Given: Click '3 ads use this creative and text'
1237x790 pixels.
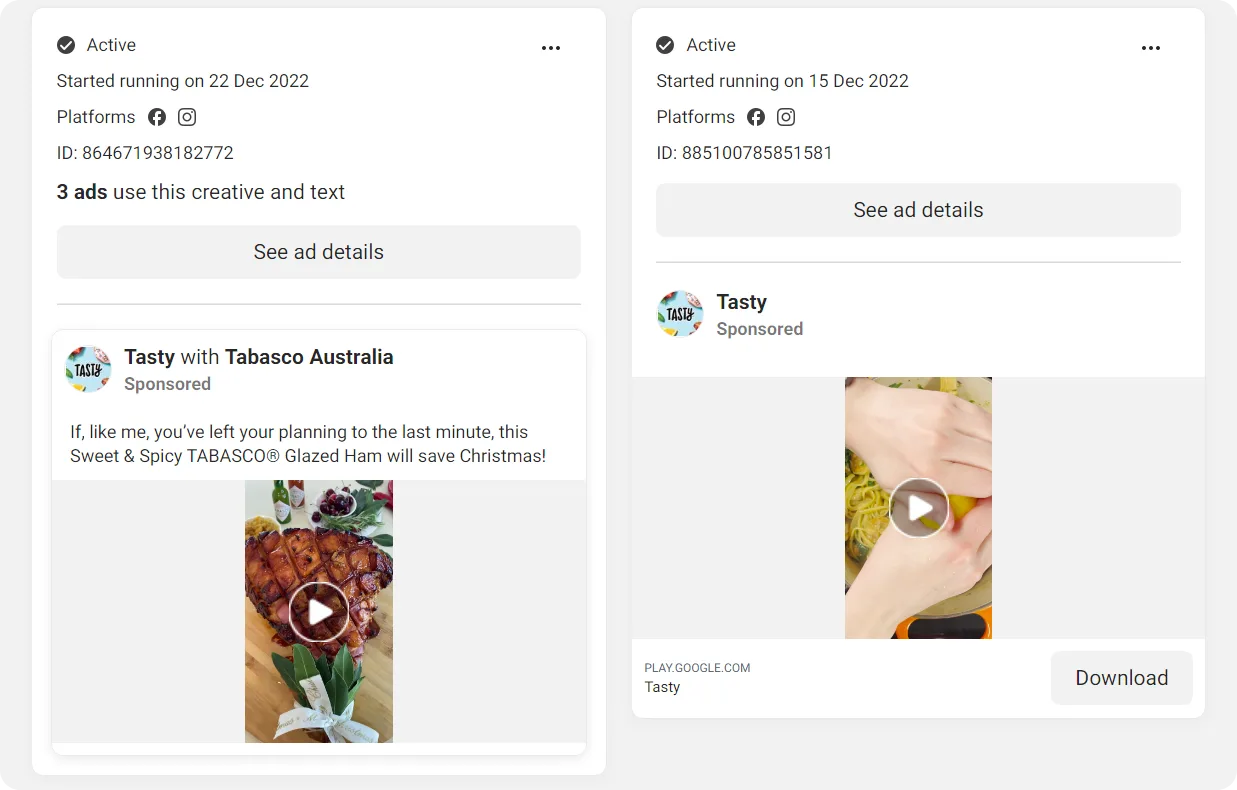Looking at the screenshot, I should [201, 192].
